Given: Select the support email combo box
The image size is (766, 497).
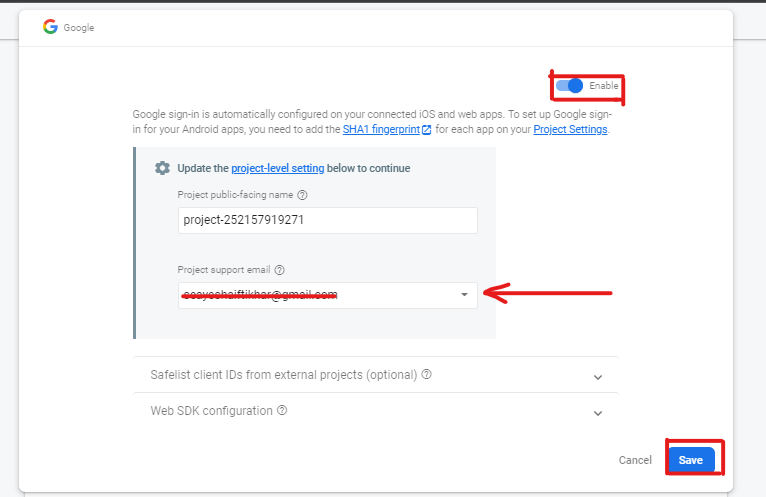Looking at the screenshot, I should 328,295.
